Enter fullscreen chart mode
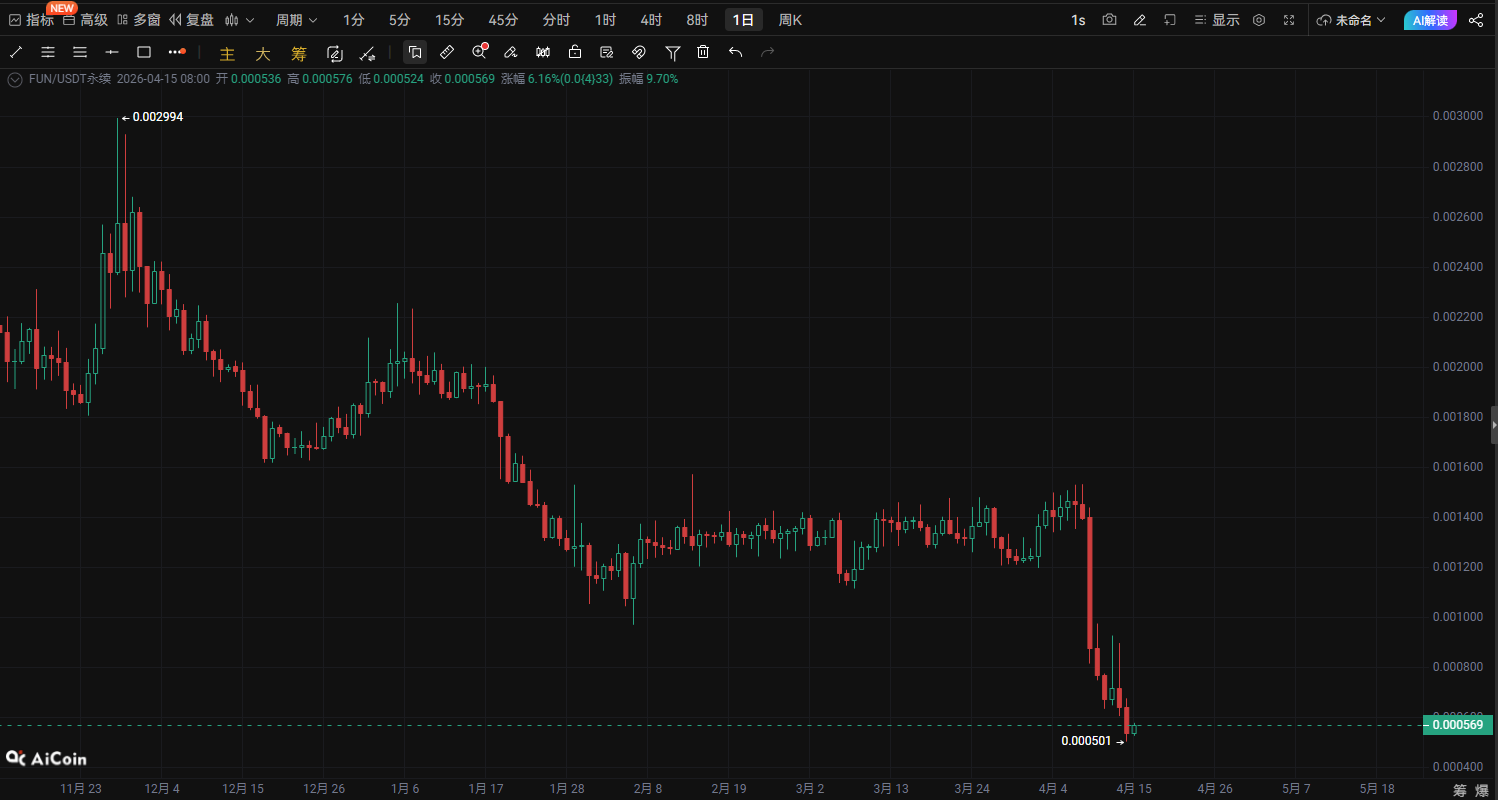This screenshot has height=800, width=1498. pos(1289,20)
